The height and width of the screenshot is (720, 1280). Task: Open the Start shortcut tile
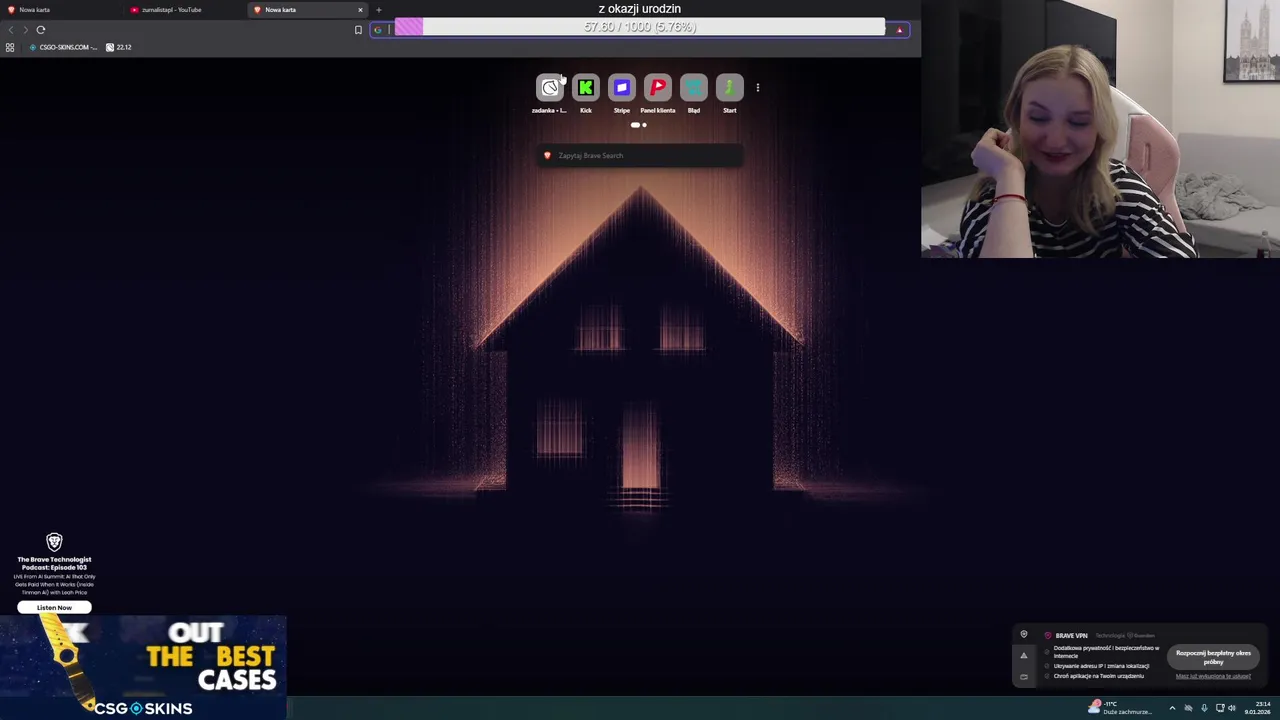(730, 88)
